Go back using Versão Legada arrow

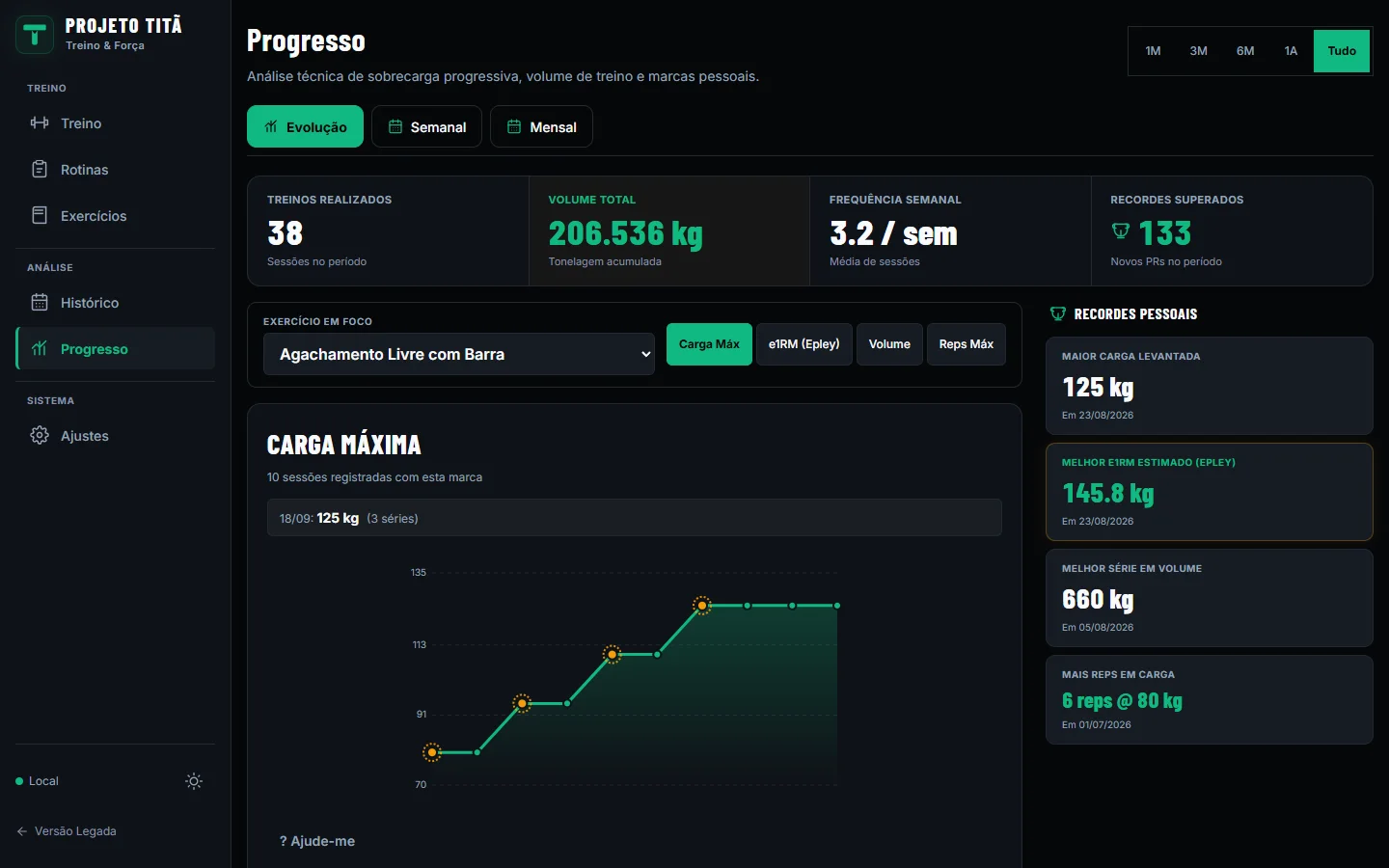[22, 831]
